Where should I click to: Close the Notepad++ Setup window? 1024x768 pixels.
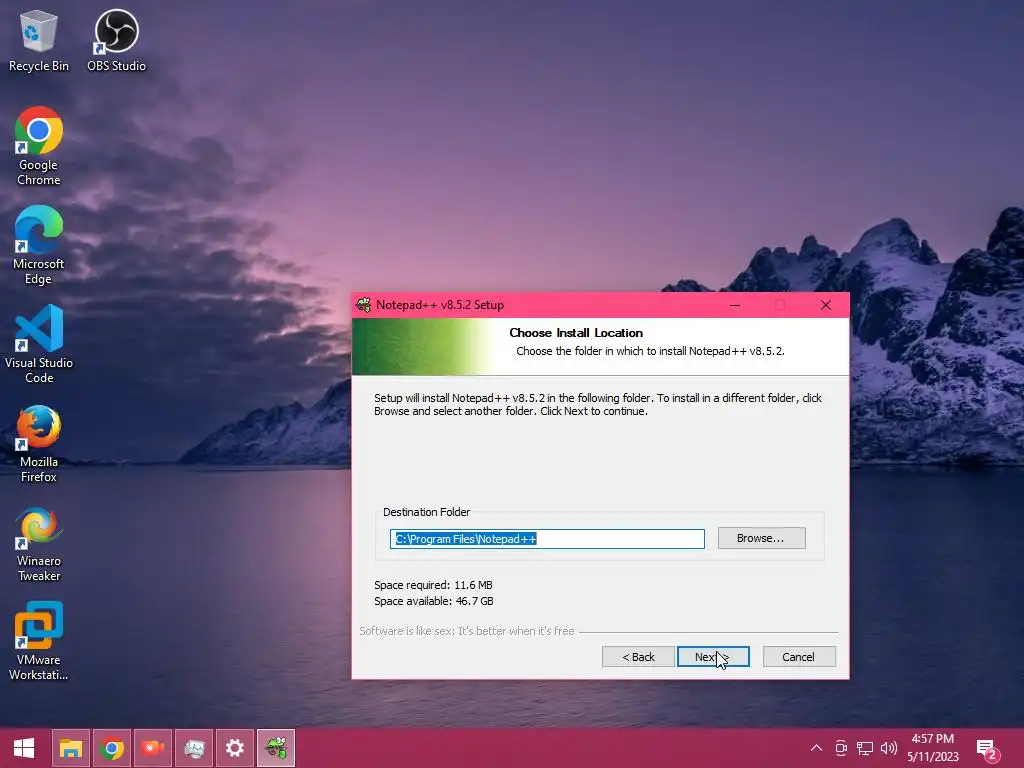pos(826,305)
